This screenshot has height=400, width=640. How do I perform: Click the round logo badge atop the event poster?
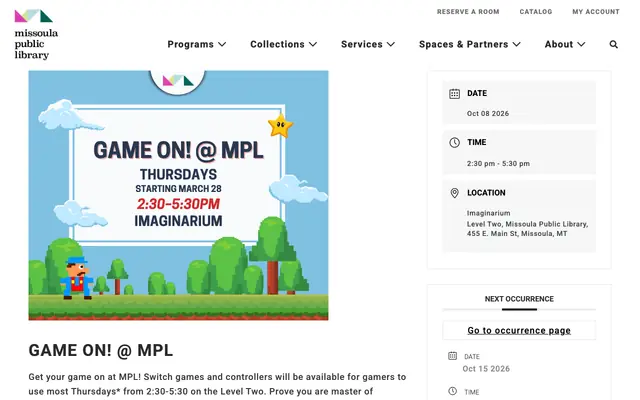(178, 82)
